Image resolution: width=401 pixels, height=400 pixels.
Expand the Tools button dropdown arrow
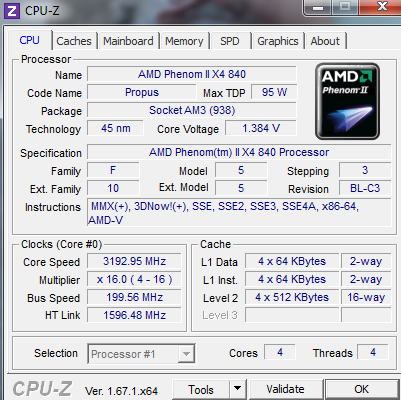238,389
